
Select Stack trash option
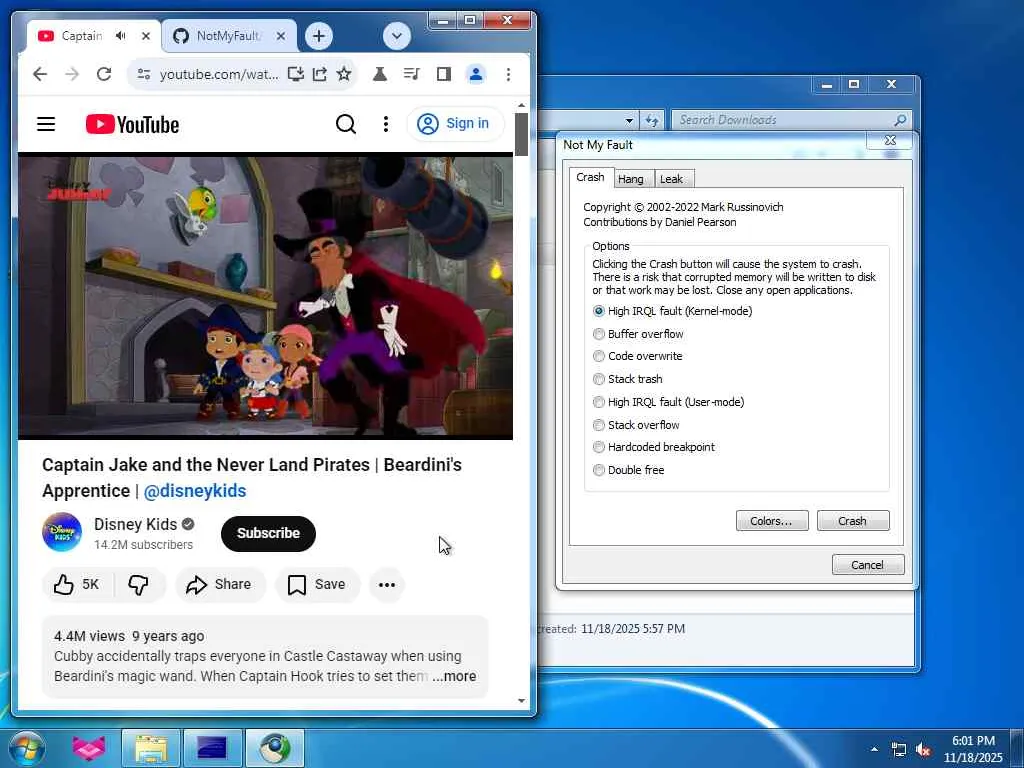628,379
